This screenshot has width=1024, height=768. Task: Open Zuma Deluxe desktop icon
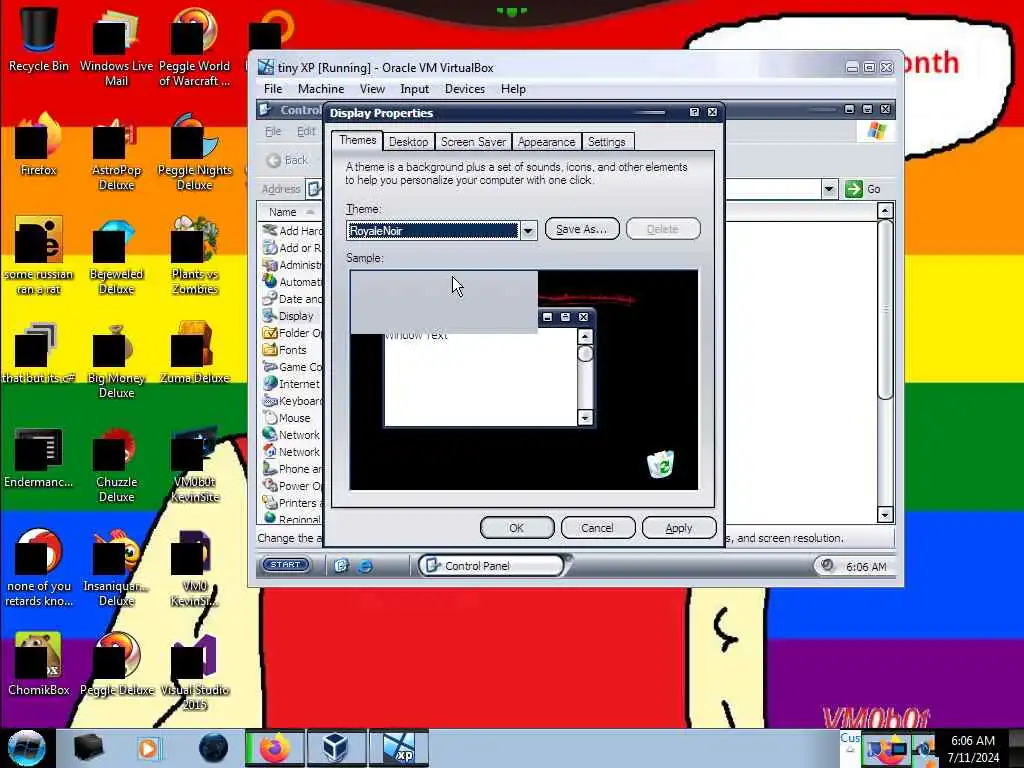[x=195, y=353]
